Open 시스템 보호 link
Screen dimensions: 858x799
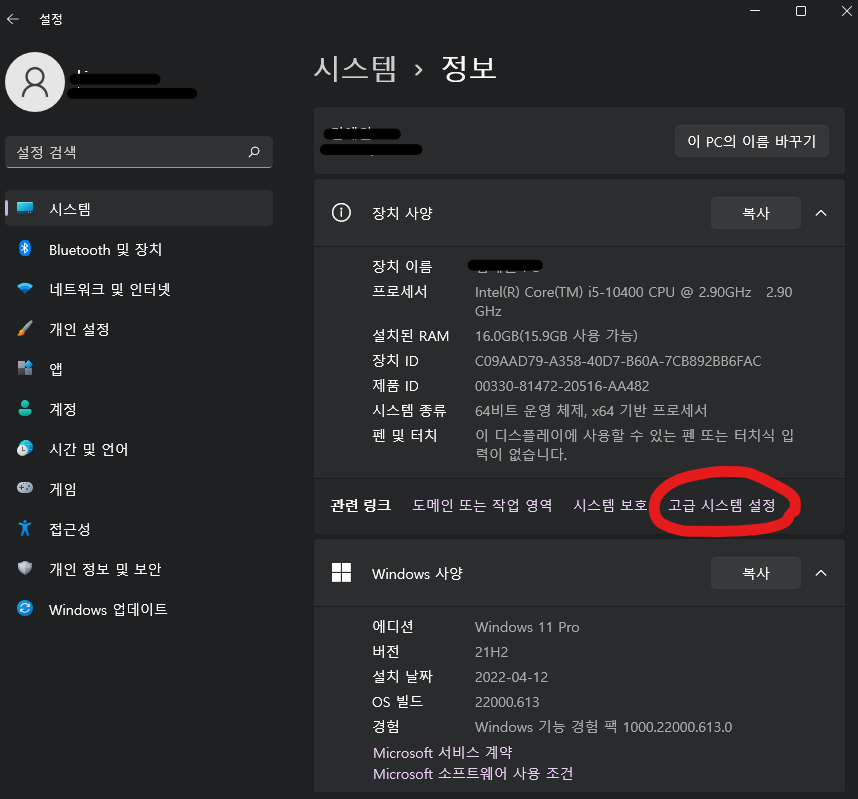(x=610, y=505)
